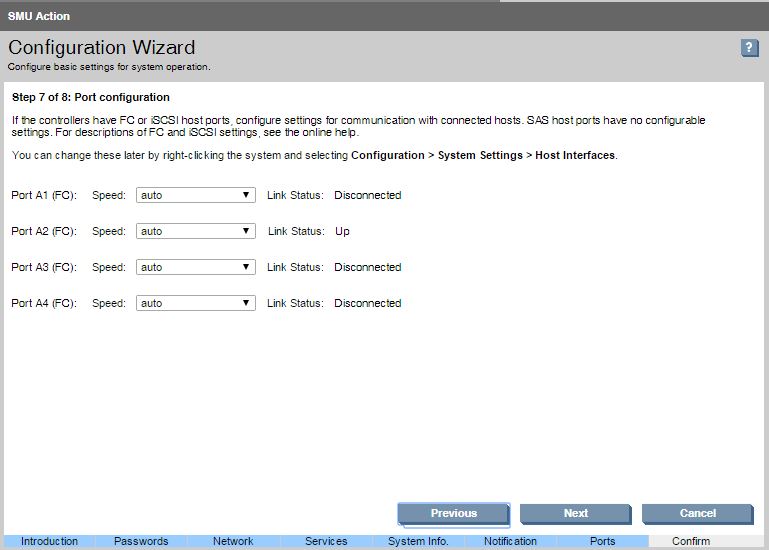The height and width of the screenshot is (550, 769).
Task: Go to the Introduction step tab
Action: coord(49,541)
